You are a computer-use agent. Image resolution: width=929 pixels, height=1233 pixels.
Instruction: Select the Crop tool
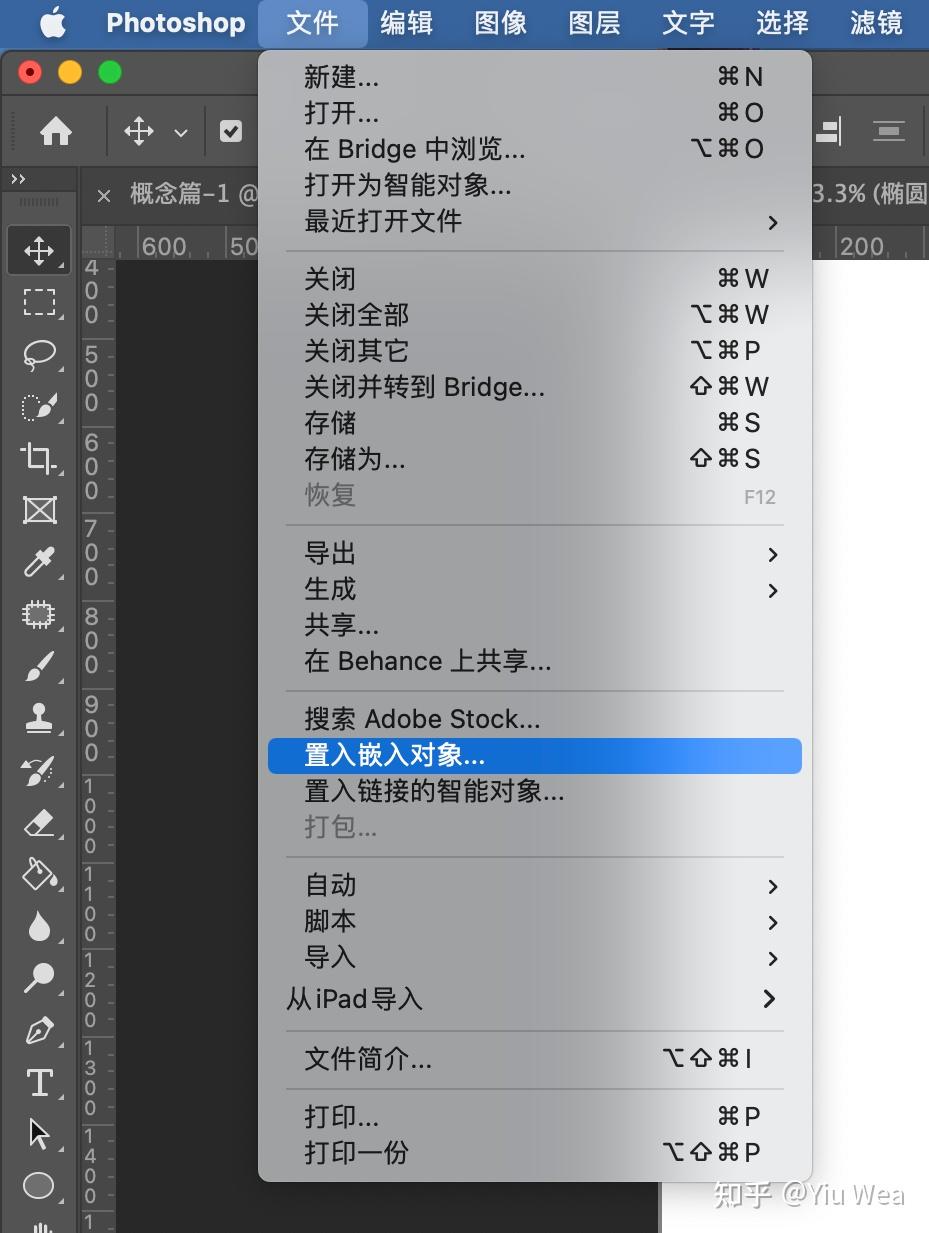[x=39, y=458]
